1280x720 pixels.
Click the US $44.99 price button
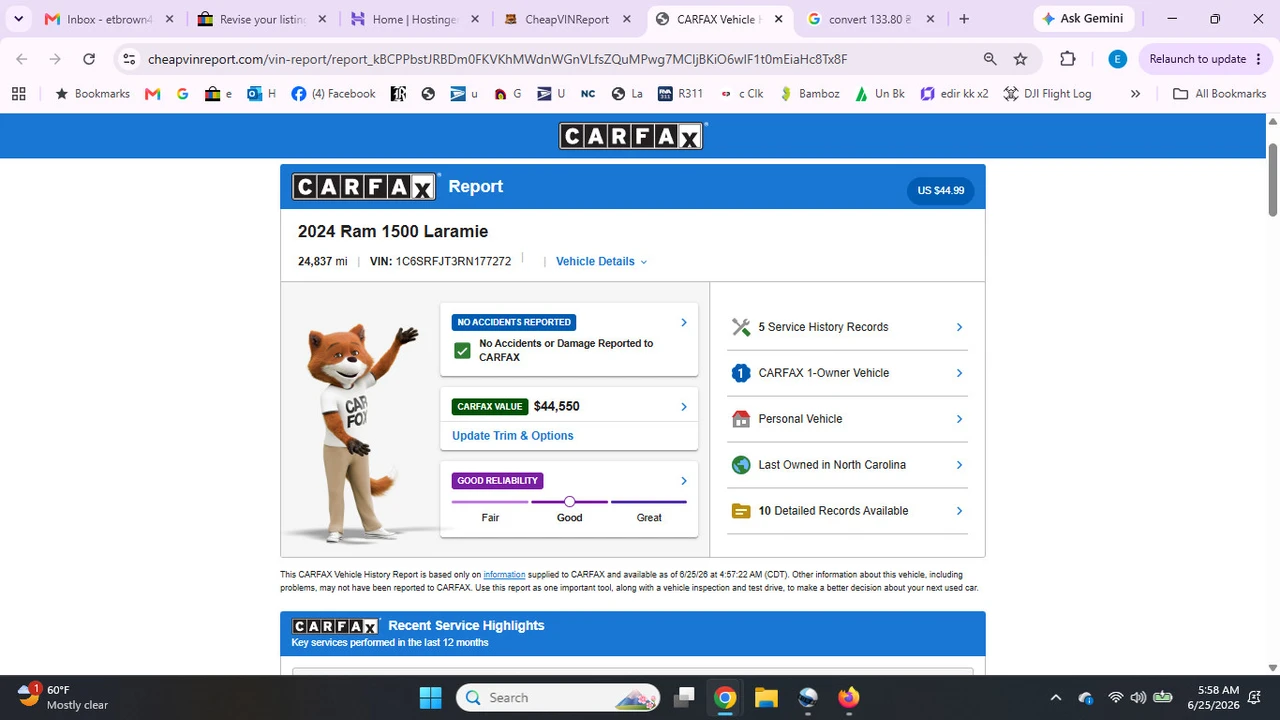(x=941, y=190)
